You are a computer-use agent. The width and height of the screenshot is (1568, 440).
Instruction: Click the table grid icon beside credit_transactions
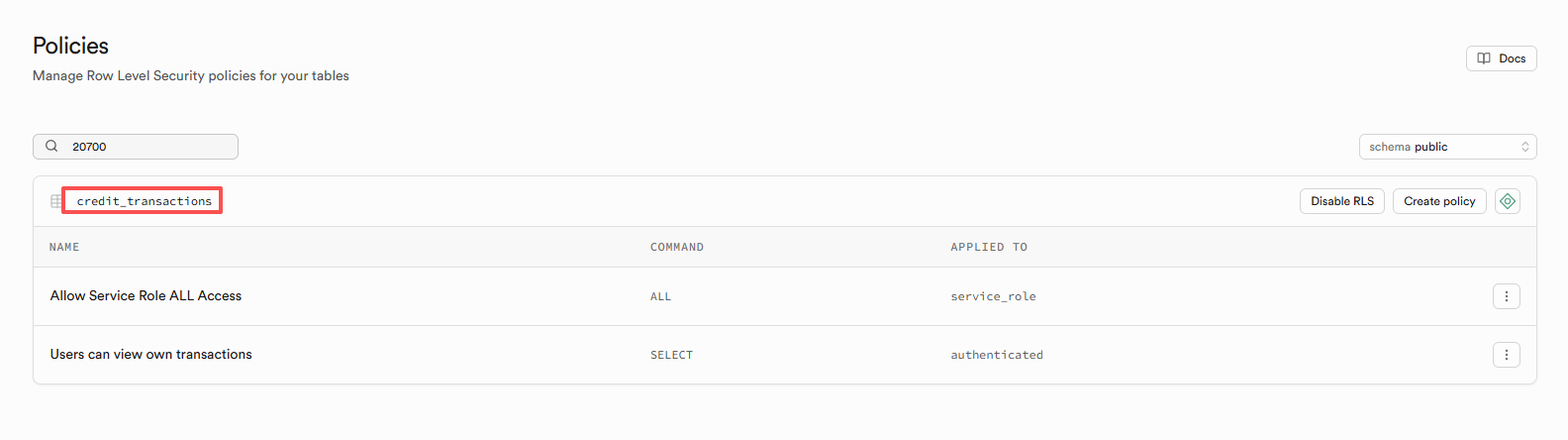click(x=56, y=201)
